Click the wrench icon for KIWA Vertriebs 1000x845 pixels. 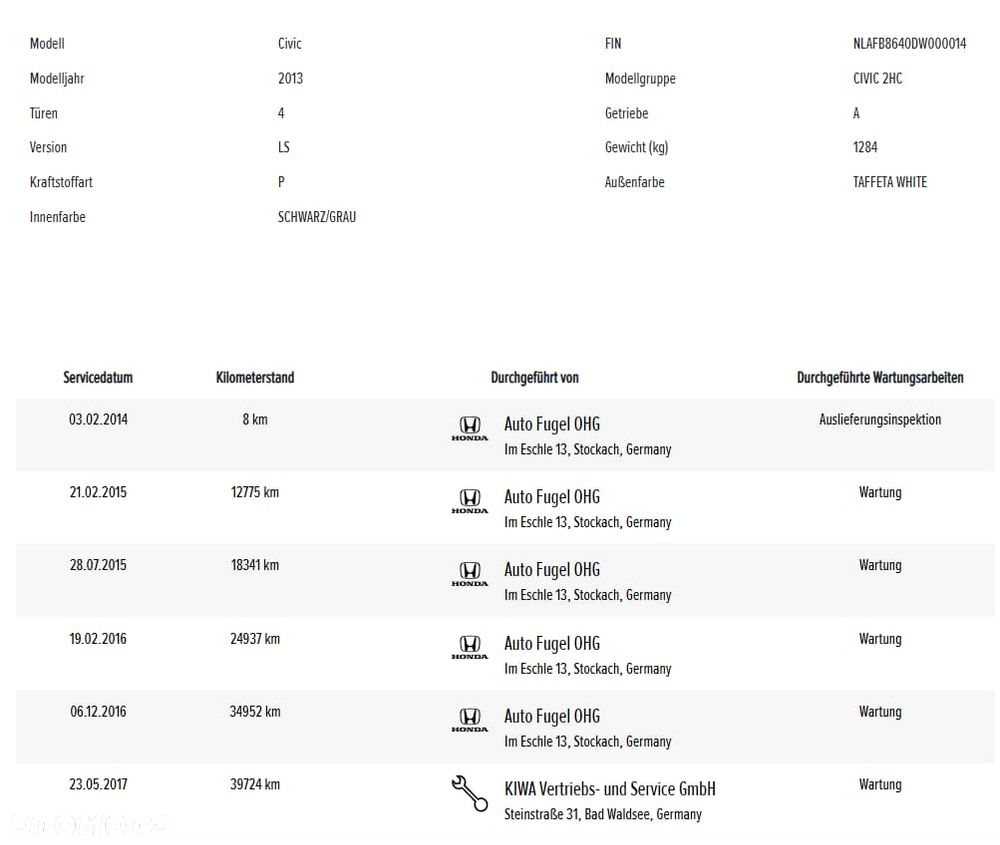[469, 793]
